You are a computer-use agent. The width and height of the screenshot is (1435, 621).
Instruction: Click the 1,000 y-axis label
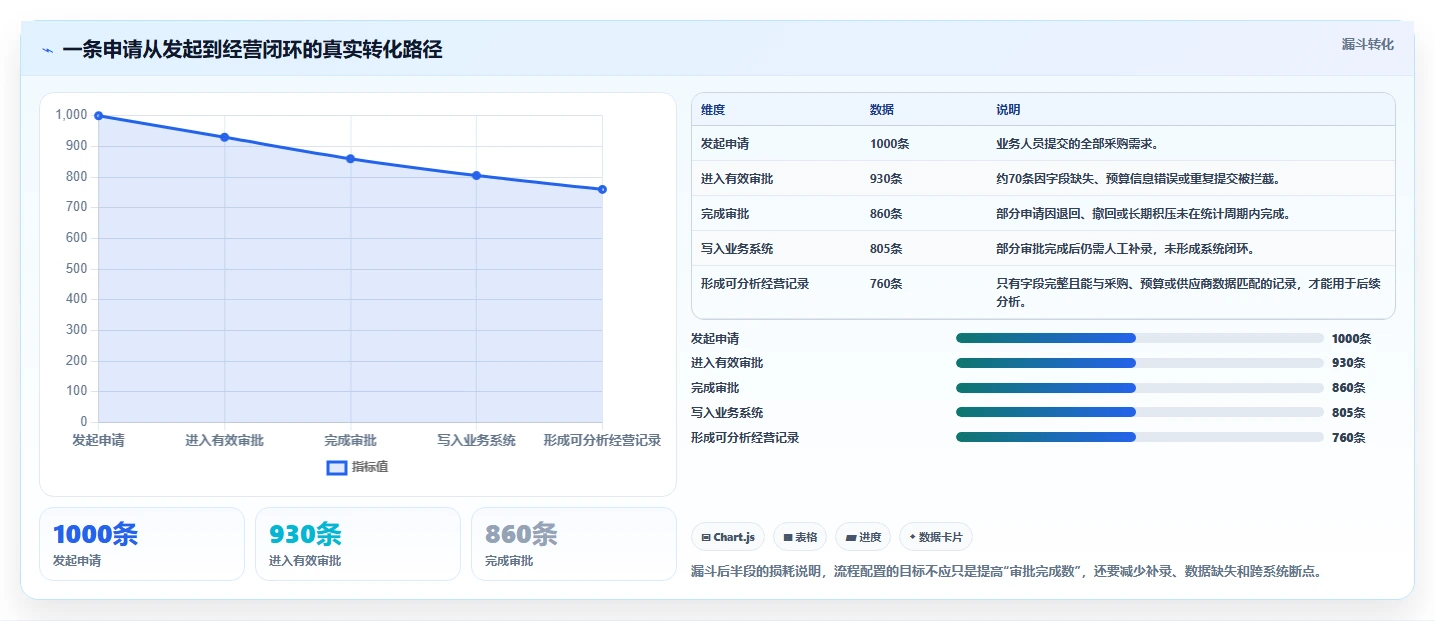click(x=71, y=115)
